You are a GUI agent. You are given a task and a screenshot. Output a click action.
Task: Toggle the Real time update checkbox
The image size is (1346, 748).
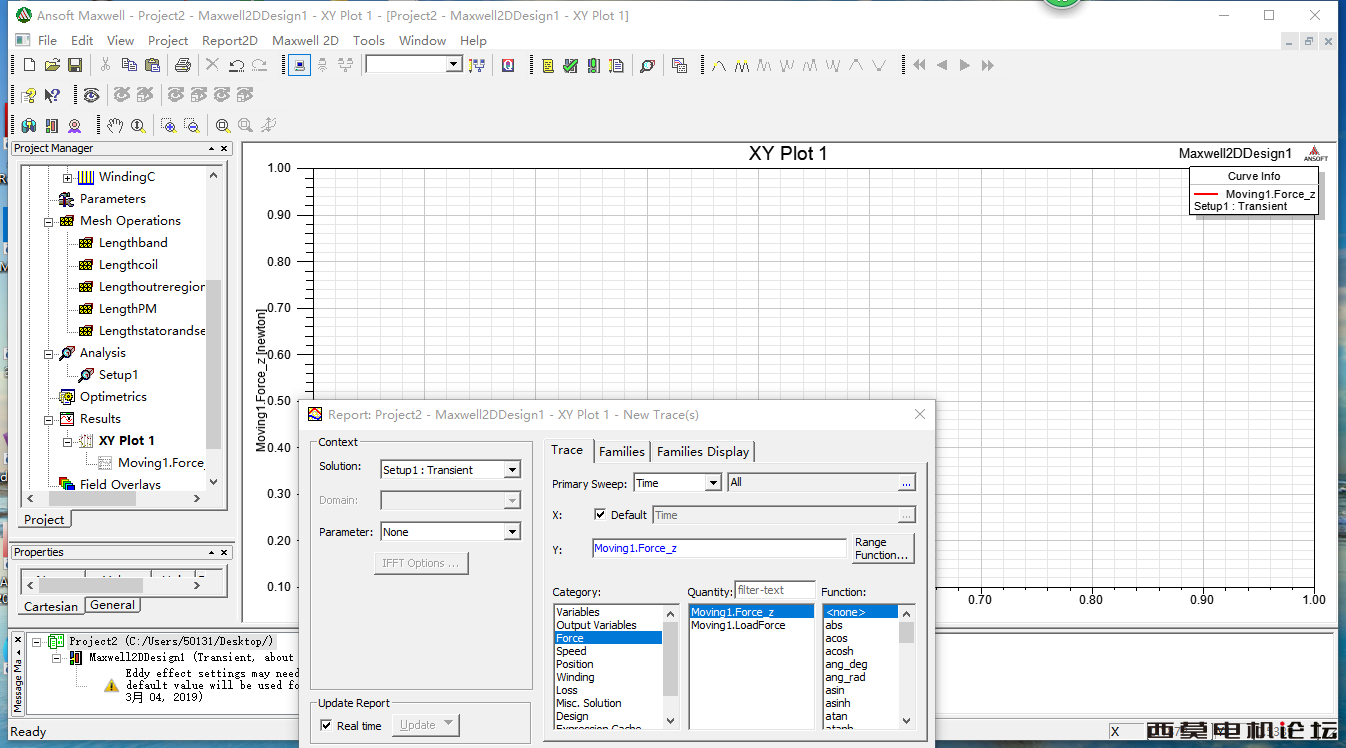pos(326,726)
